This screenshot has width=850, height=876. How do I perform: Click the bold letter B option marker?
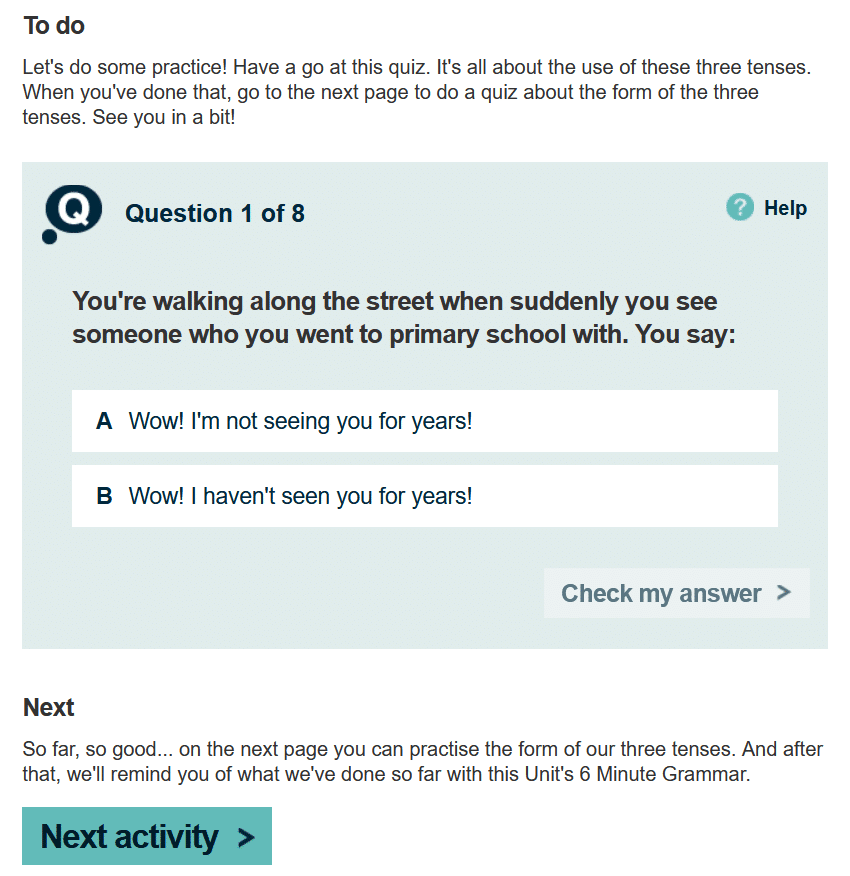point(104,496)
